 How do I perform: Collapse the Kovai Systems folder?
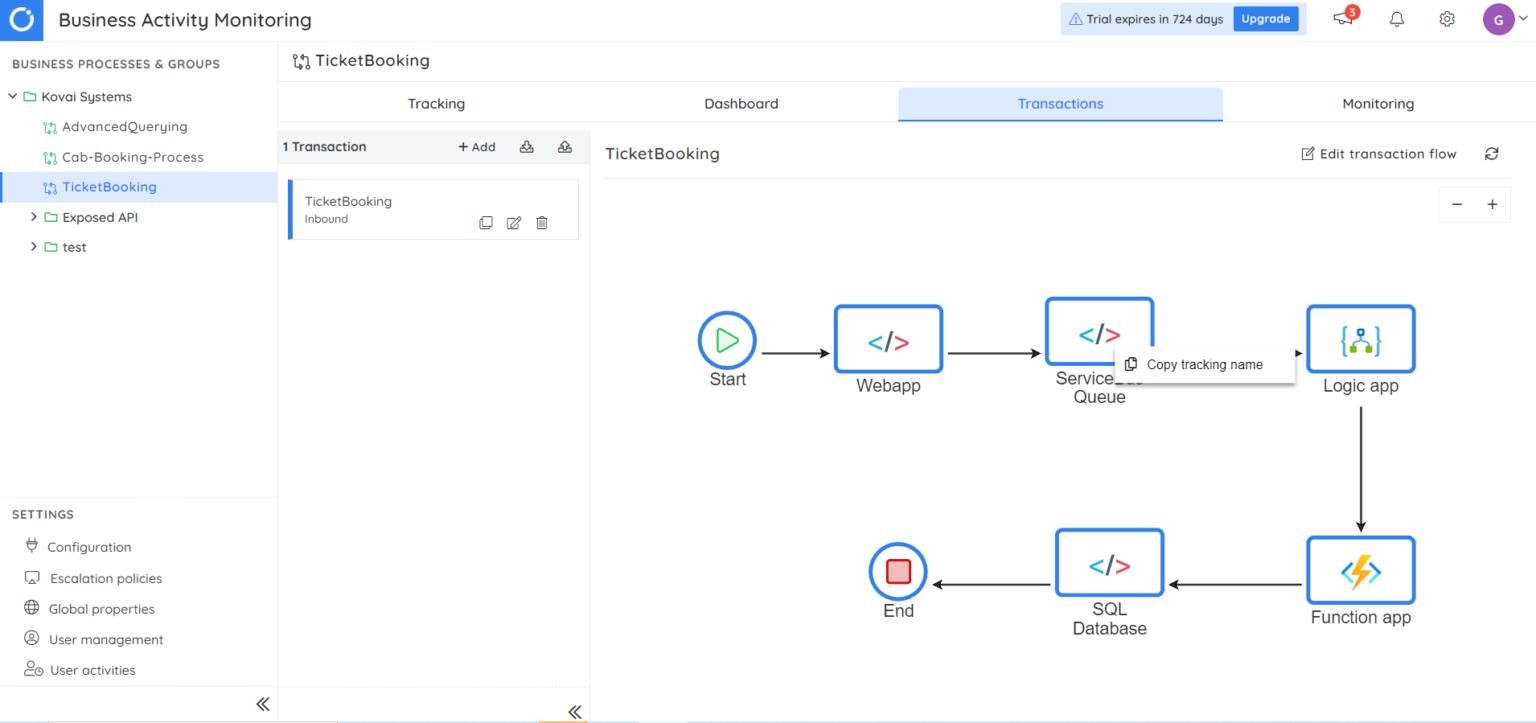click(x=12, y=96)
